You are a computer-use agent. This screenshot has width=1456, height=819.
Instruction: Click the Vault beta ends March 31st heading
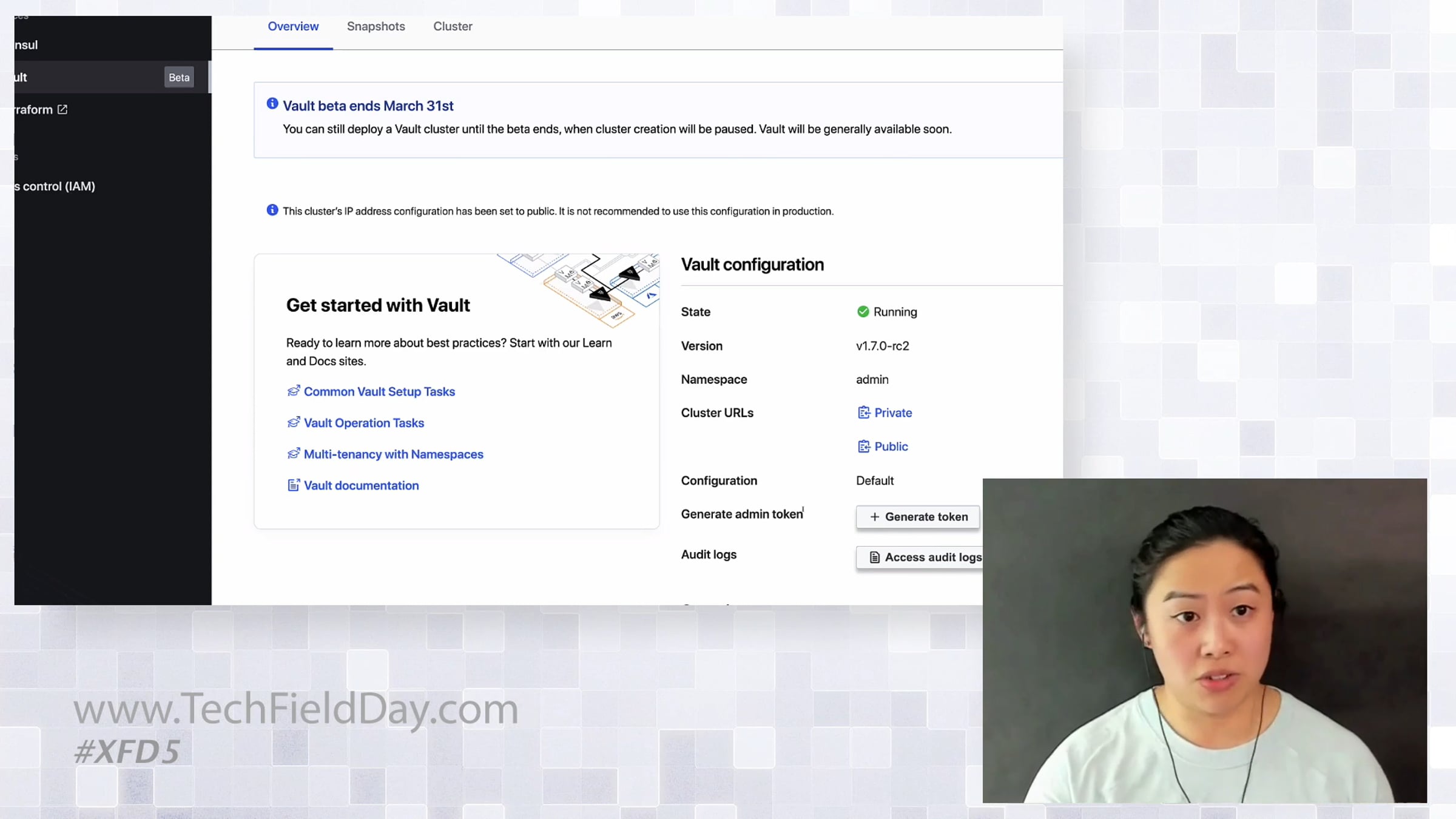coord(368,106)
